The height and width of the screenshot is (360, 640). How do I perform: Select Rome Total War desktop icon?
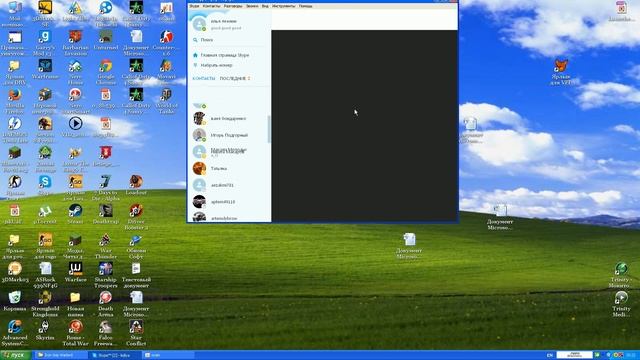[76, 333]
